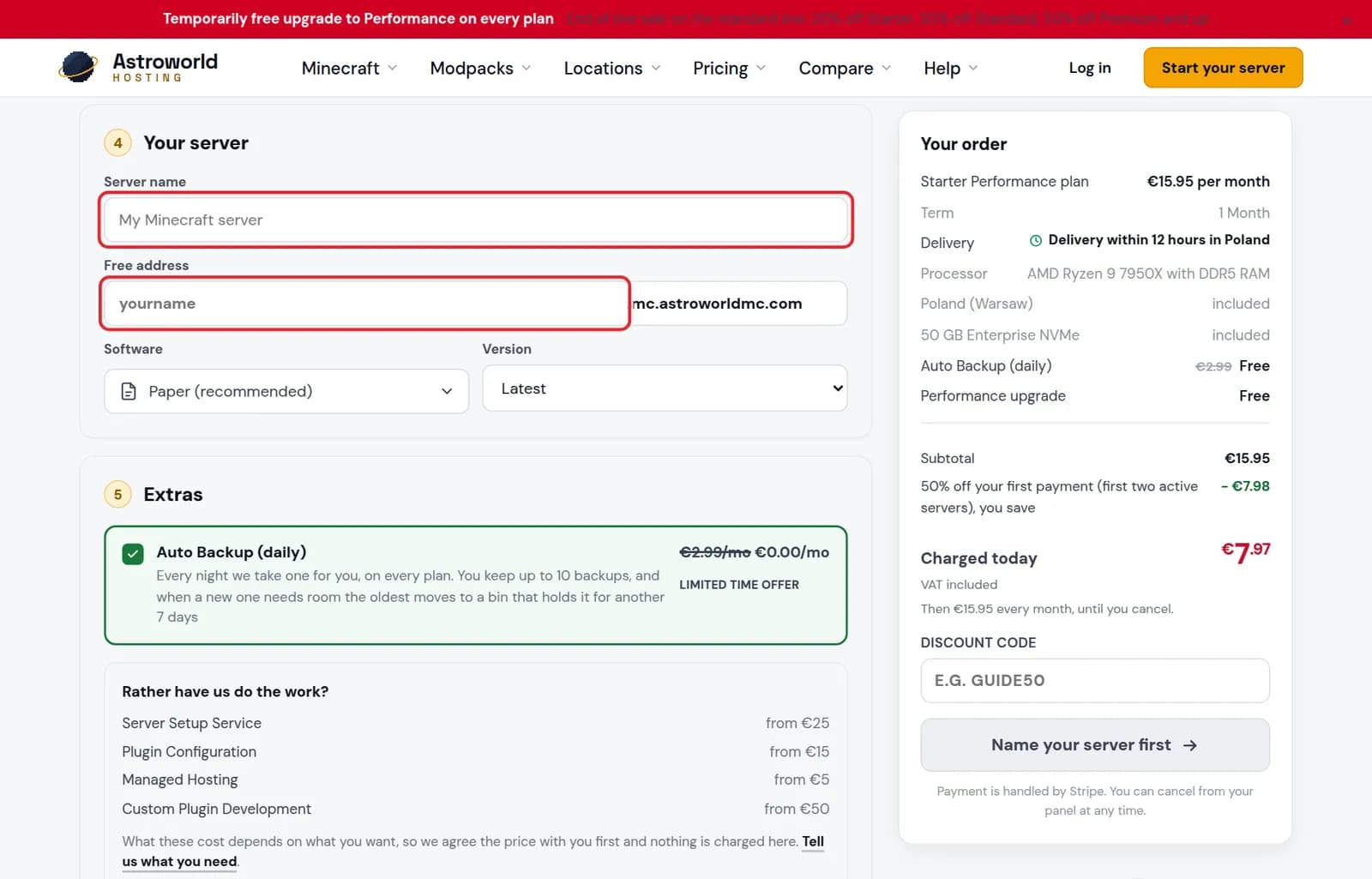
Task: Click the Custom Plugin Development row
Action: point(475,809)
